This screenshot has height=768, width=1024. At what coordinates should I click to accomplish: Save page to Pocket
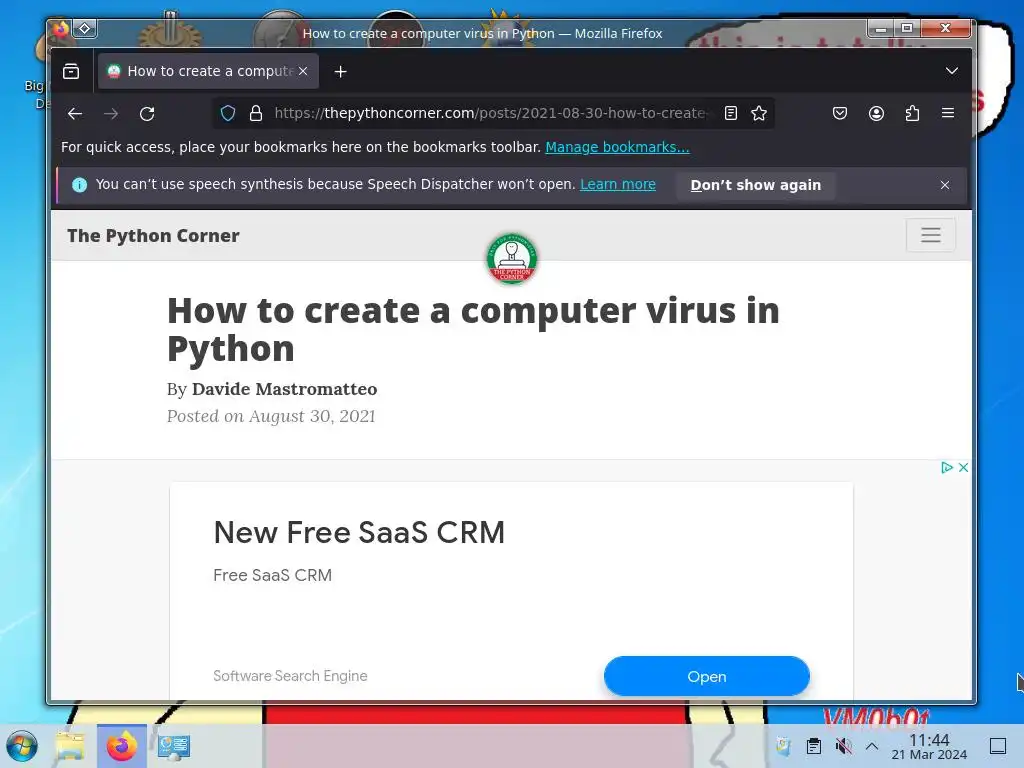point(840,114)
